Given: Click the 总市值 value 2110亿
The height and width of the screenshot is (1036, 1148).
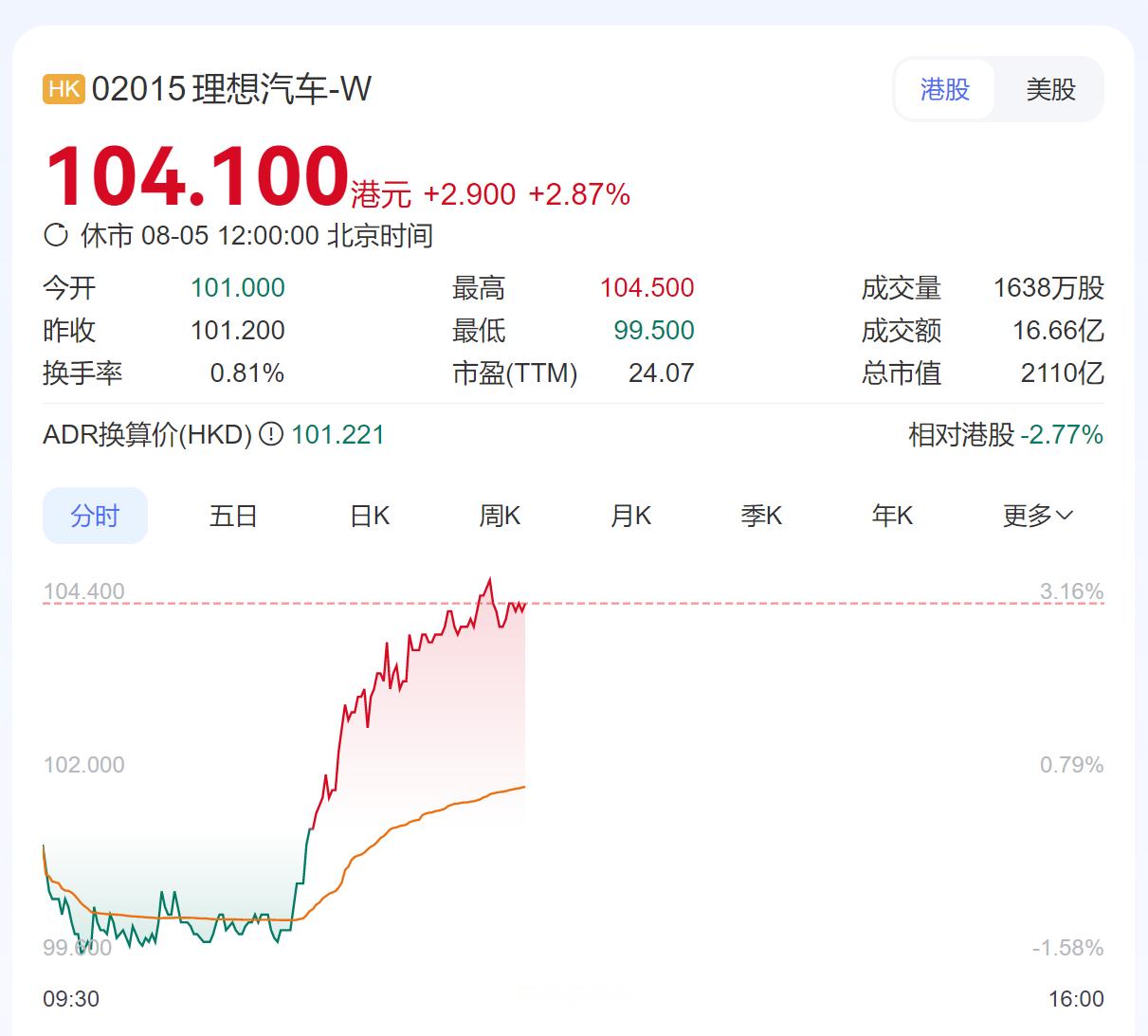Looking at the screenshot, I should [x=1063, y=373].
